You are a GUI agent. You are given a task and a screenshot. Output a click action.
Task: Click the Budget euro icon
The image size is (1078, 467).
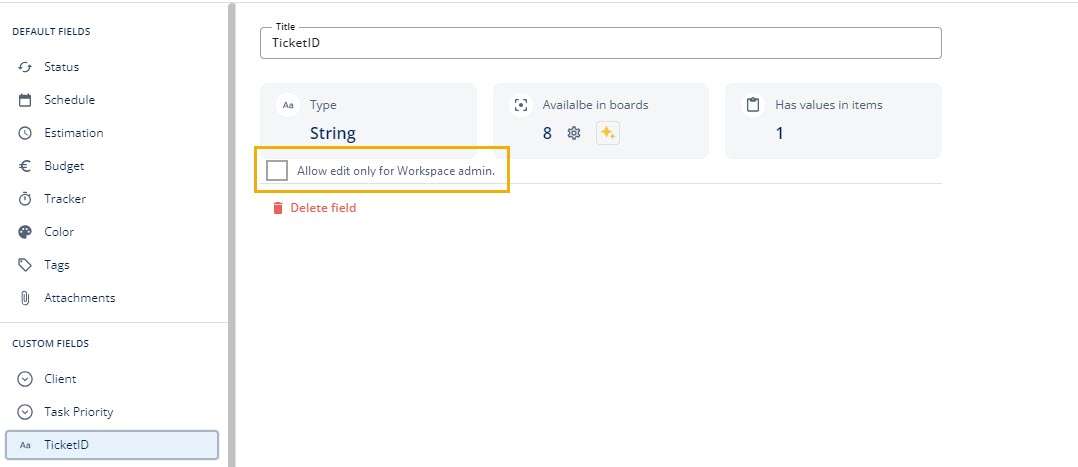click(x=25, y=166)
